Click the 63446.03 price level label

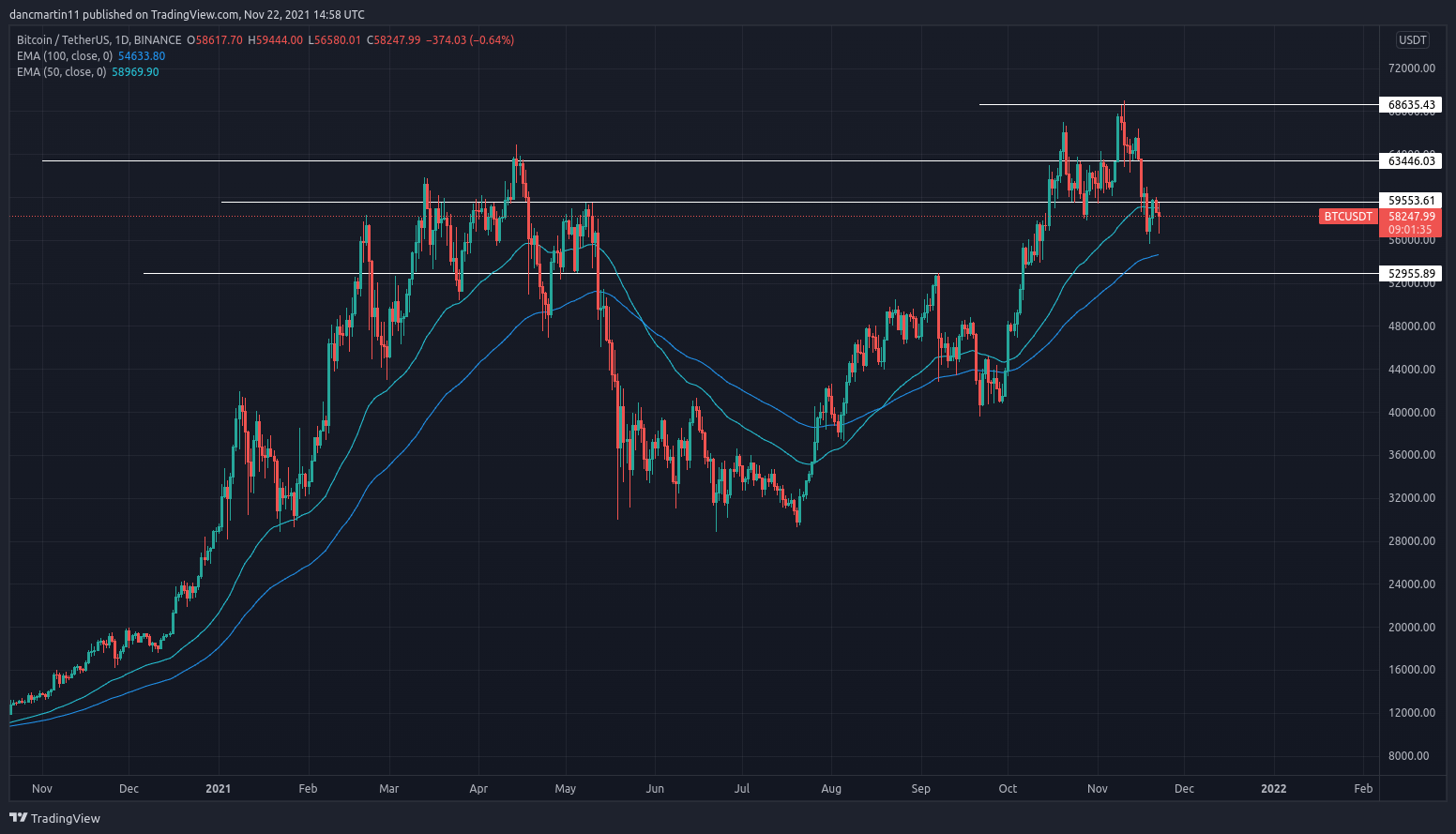point(1411,161)
